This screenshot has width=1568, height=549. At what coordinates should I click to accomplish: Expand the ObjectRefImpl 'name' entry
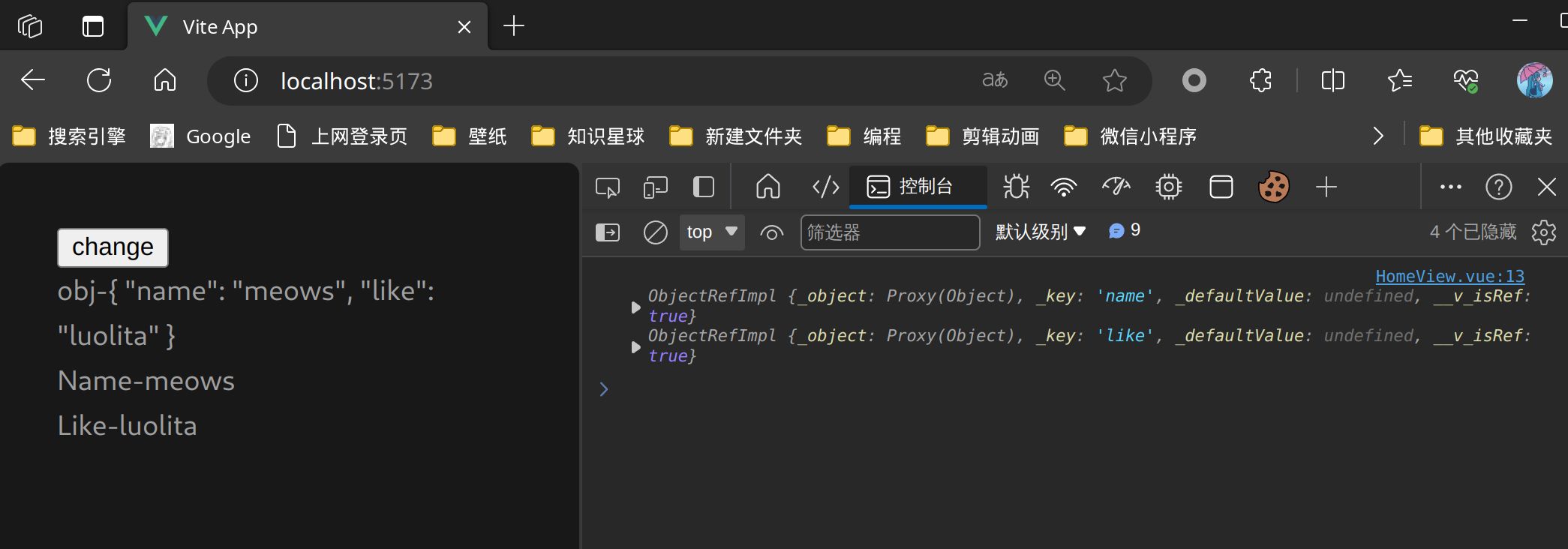click(x=635, y=307)
